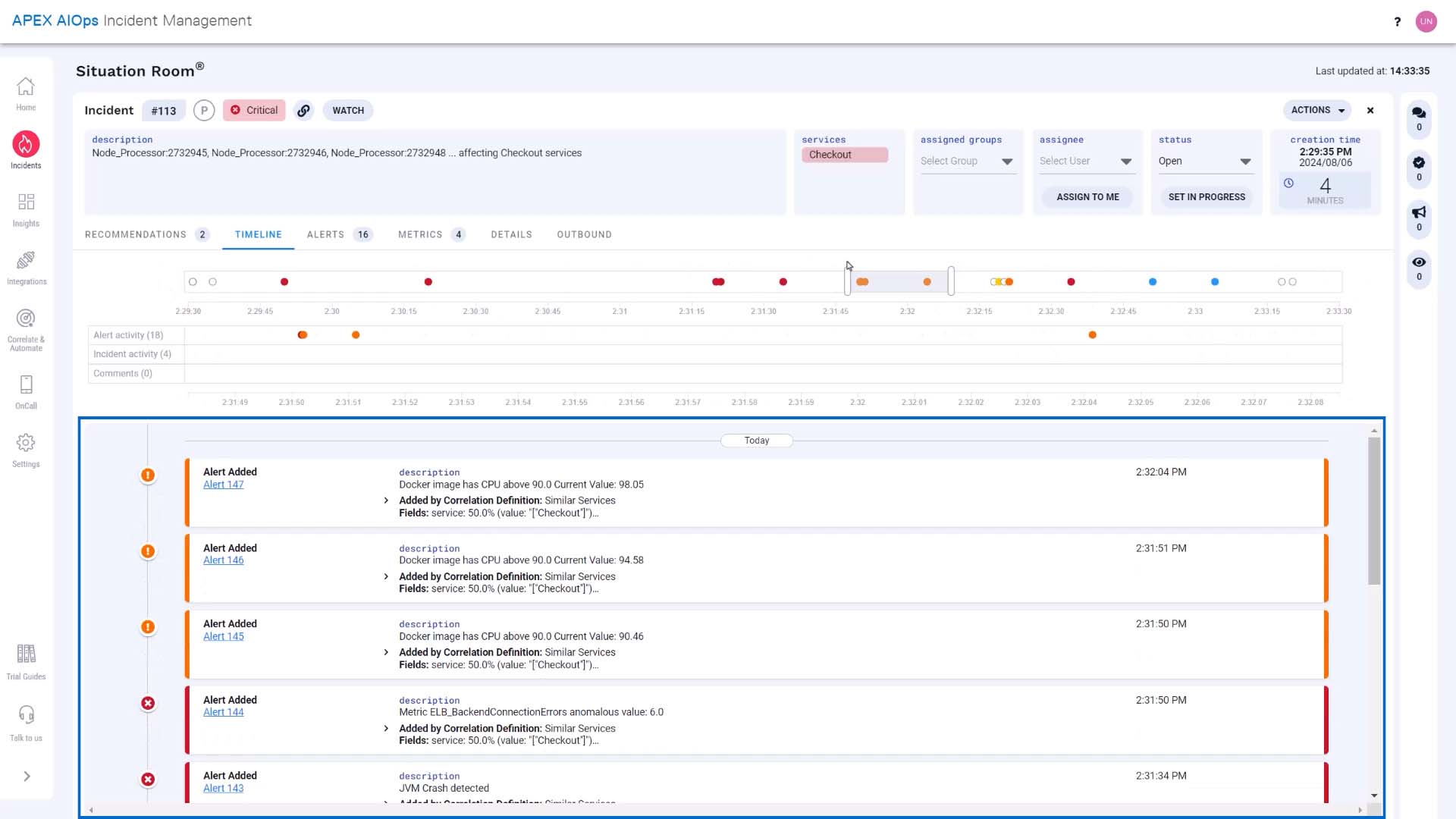Click the Checkout service tag
This screenshot has width=1456, height=819.
point(845,155)
